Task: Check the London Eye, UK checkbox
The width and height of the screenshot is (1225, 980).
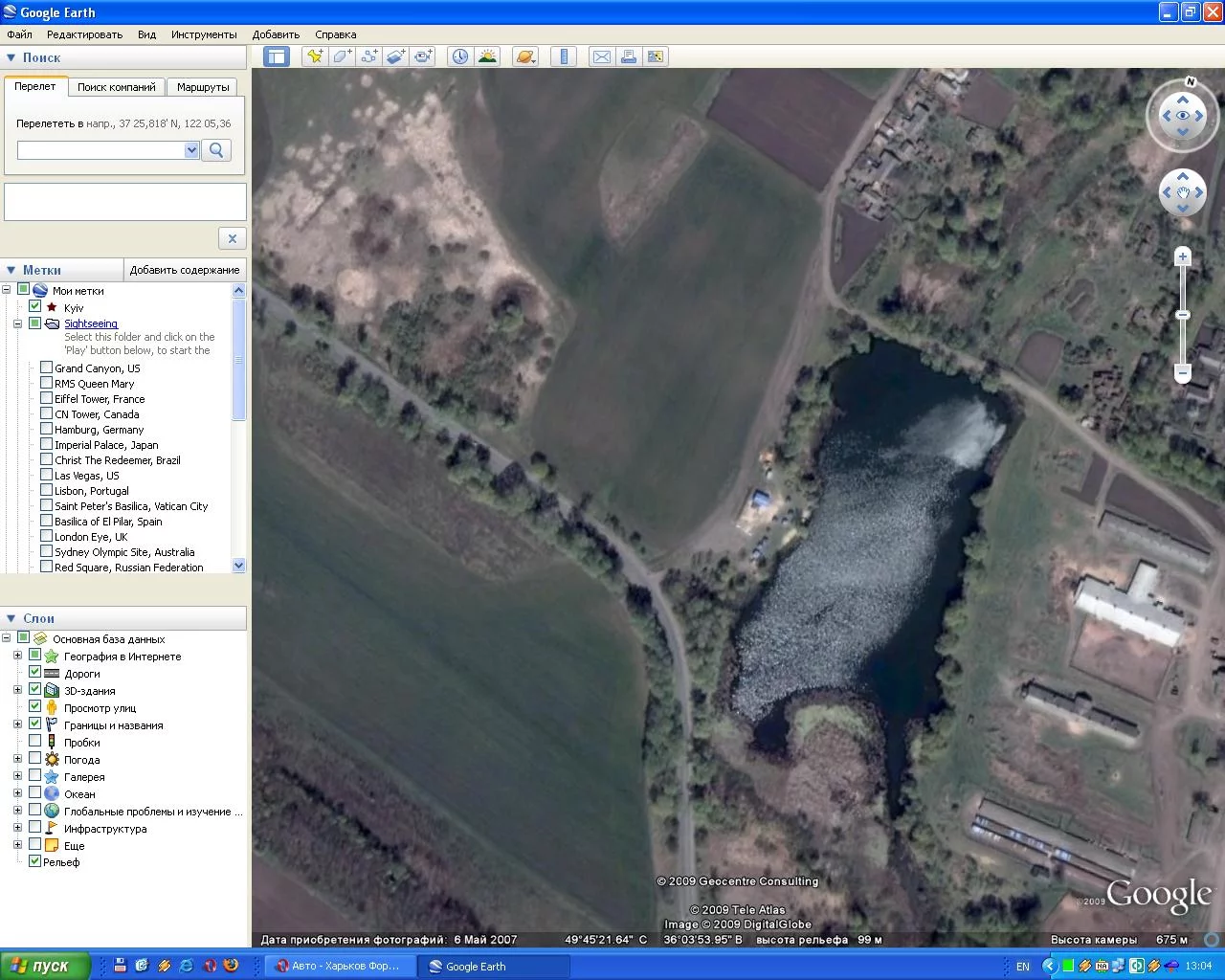Action: click(46, 536)
